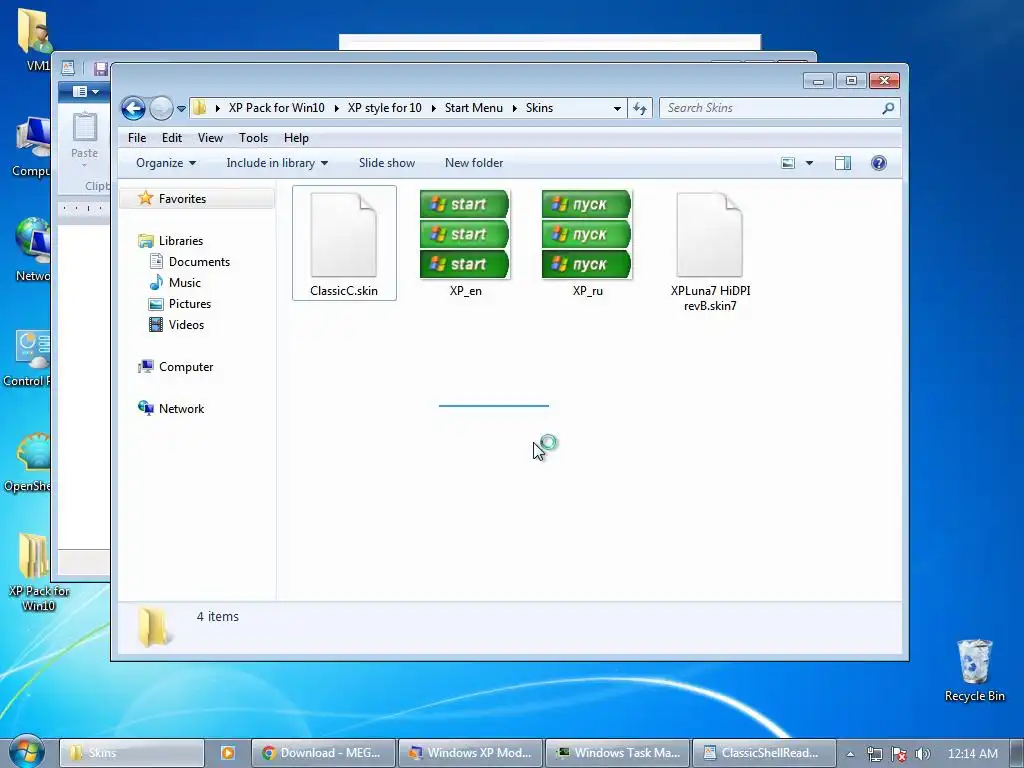This screenshot has height=768, width=1024.
Task: Switch to ClassicShellRead... taskbar button
Action: click(764, 753)
